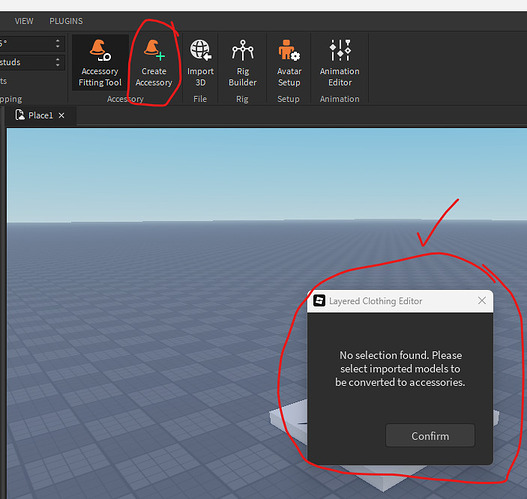Close the Layered Clothing Editor dialog
This screenshot has width=527, height=499.
pyautogui.click(x=482, y=300)
